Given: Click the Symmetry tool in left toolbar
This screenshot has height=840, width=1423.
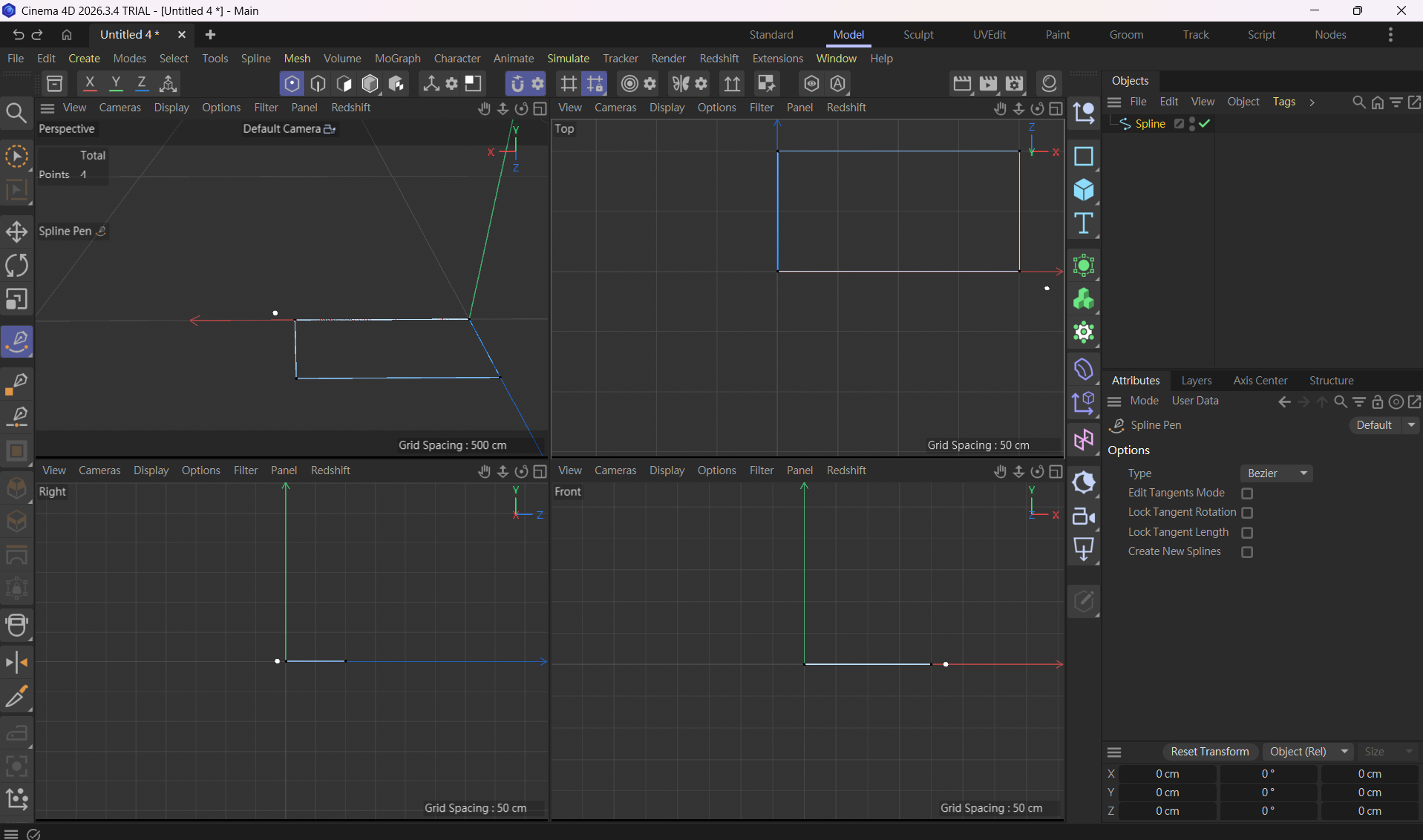Looking at the screenshot, I should tap(17, 663).
